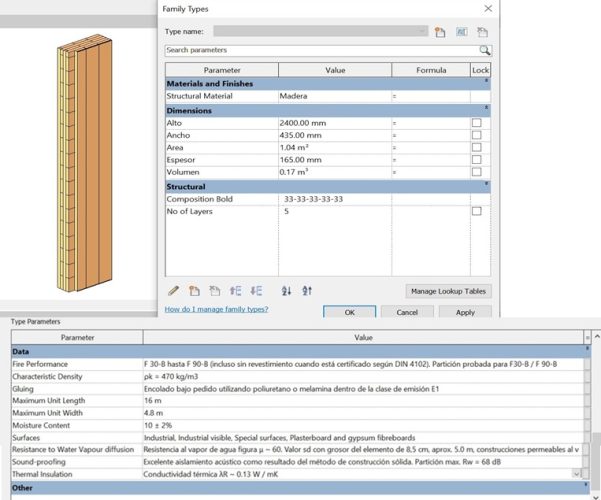
Task: Click into the Search parameters field
Action: pyautogui.click(x=320, y=50)
